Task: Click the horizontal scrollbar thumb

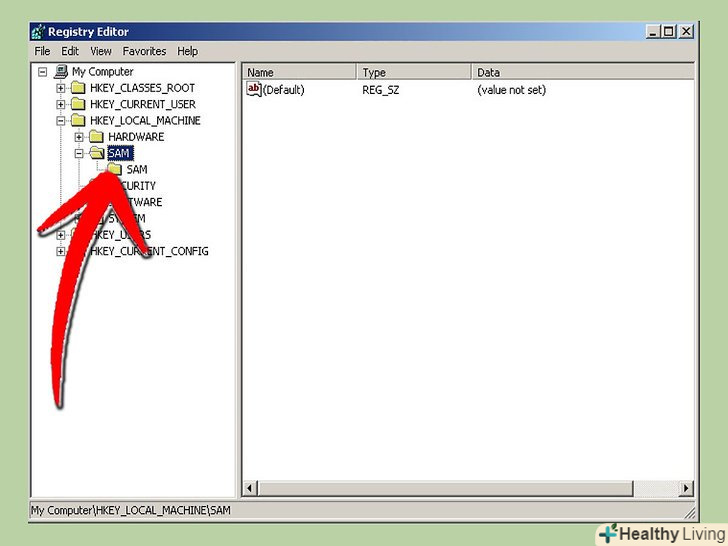Action: pos(446,488)
